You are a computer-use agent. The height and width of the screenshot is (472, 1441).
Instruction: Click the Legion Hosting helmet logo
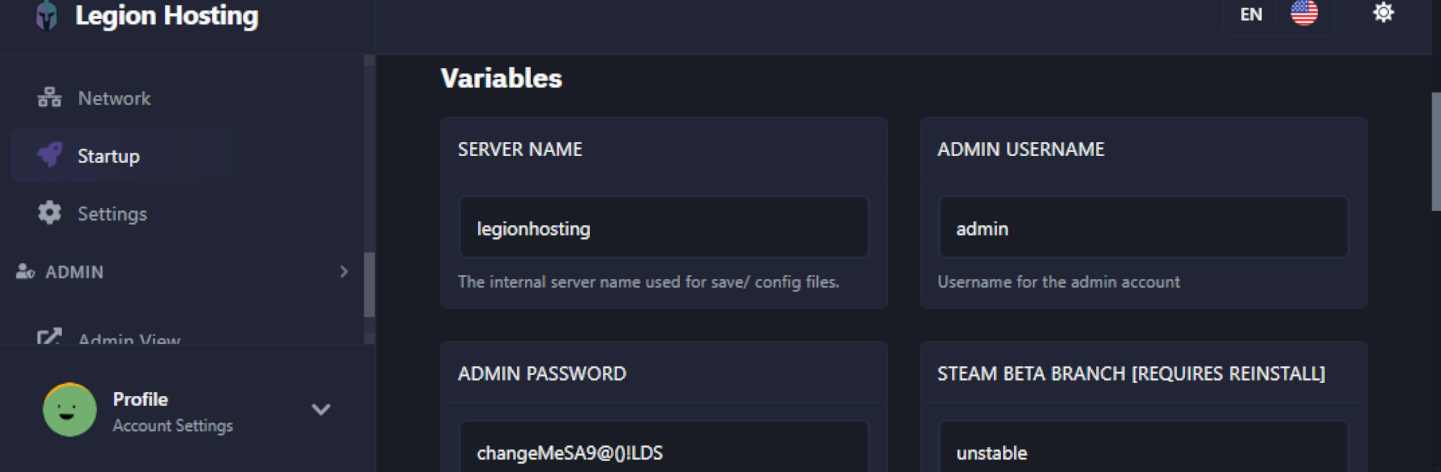[x=47, y=16]
